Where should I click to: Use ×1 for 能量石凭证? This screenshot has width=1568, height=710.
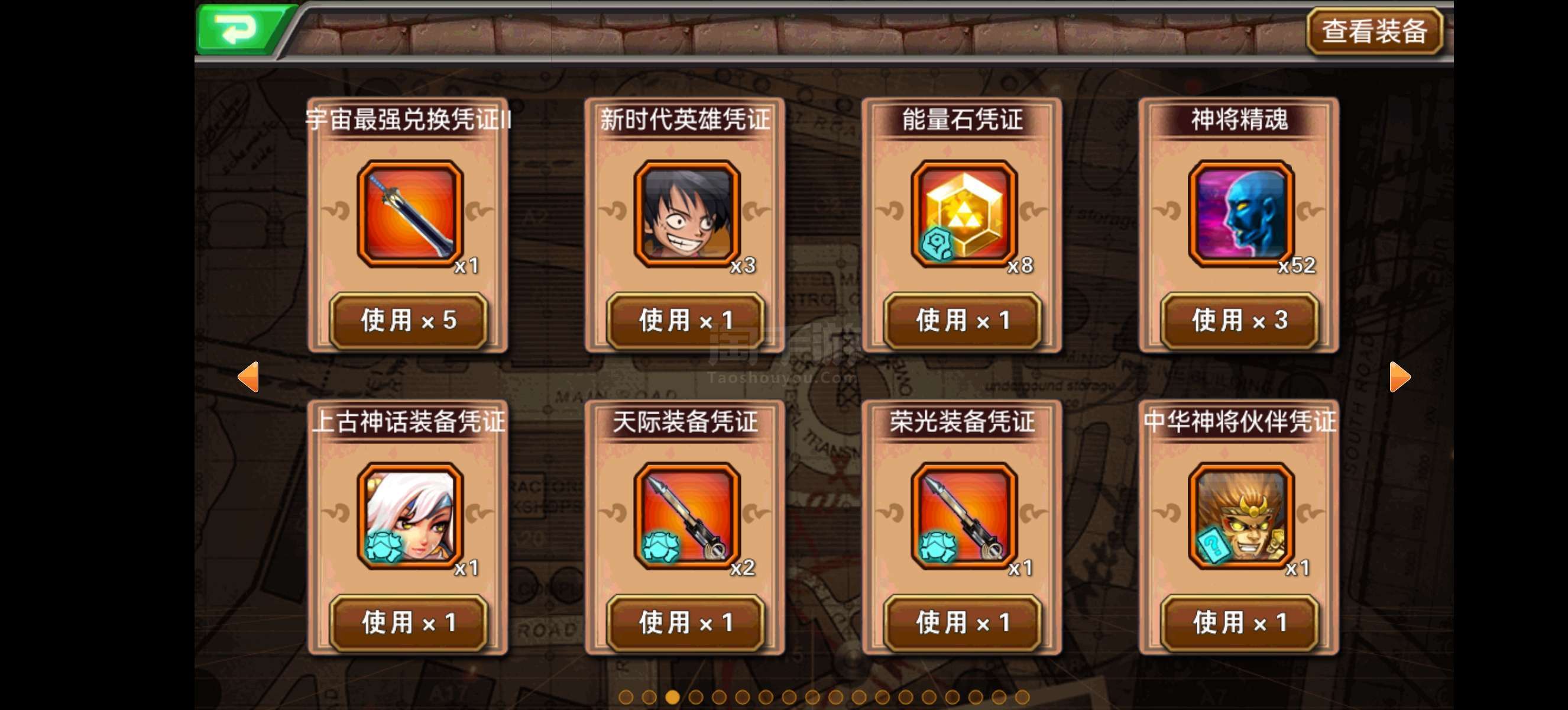(x=963, y=320)
